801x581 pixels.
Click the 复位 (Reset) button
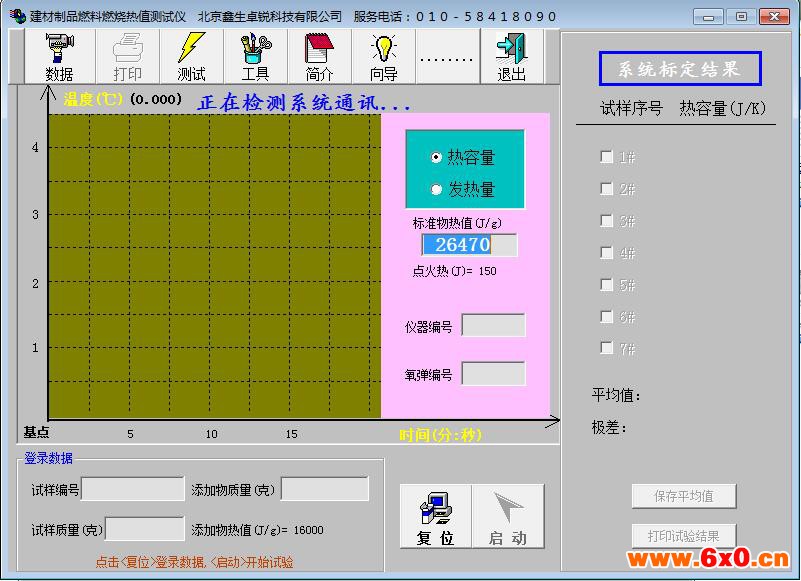(436, 517)
